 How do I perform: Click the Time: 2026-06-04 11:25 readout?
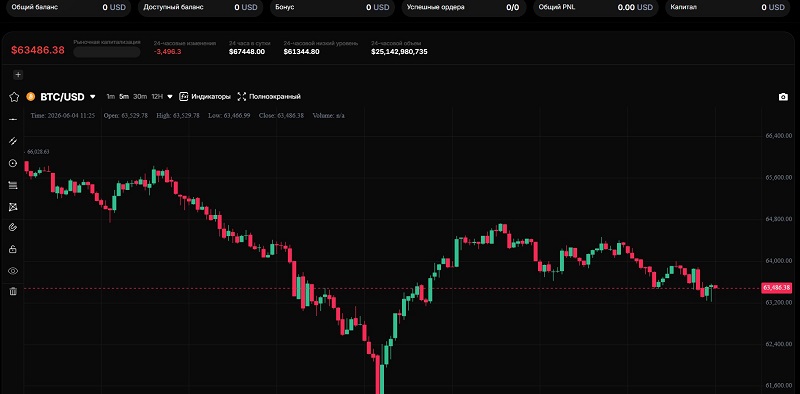[63, 116]
